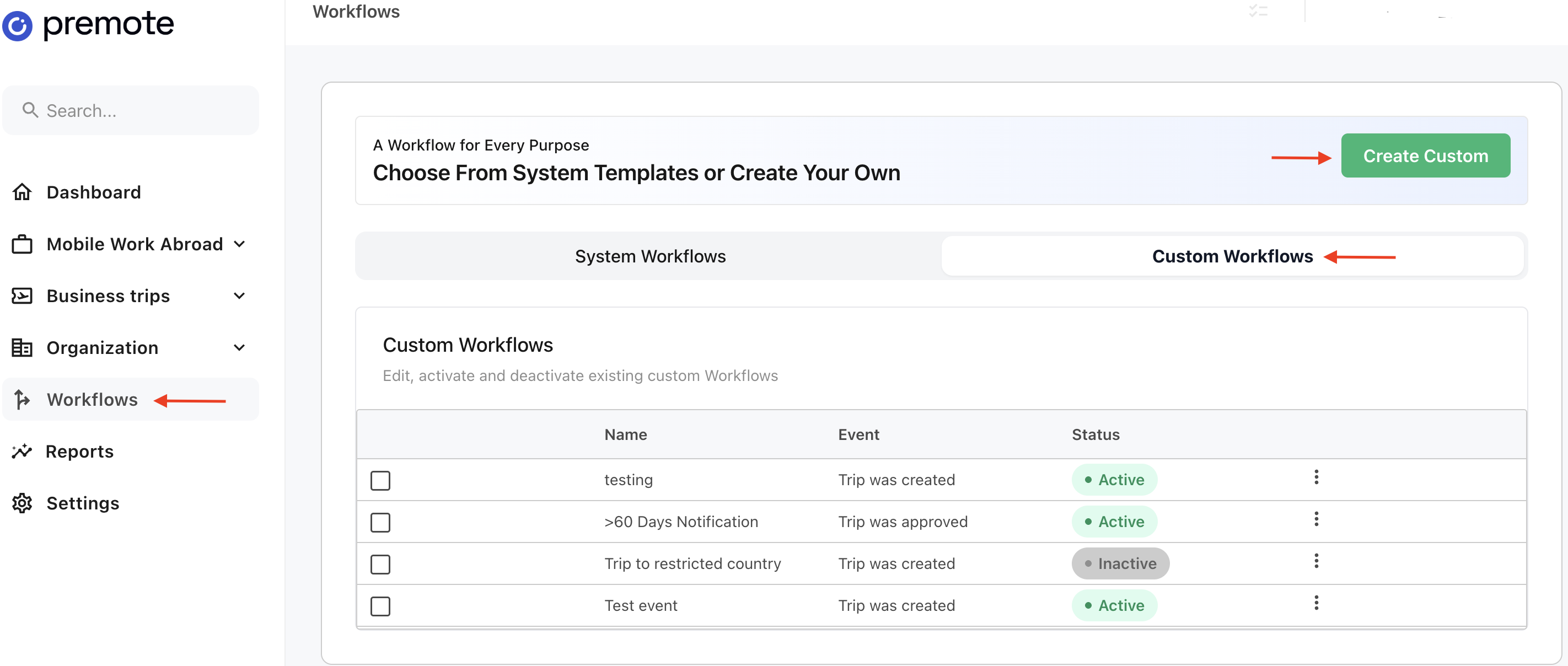This screenshot has width=1568, height=666.
Task: Tick the Test event workflow checkbox
Action: [380, 606]
